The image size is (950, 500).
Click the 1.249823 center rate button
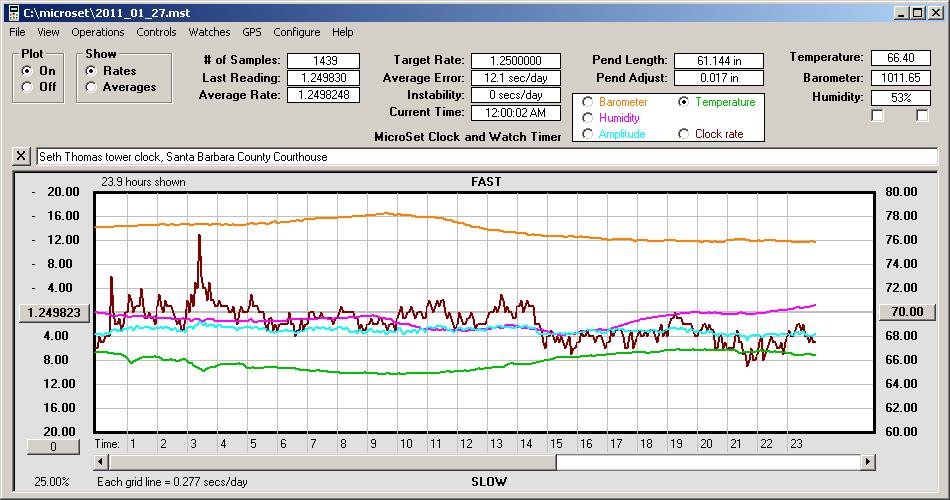pyautogui.click(x=54, y=312)
